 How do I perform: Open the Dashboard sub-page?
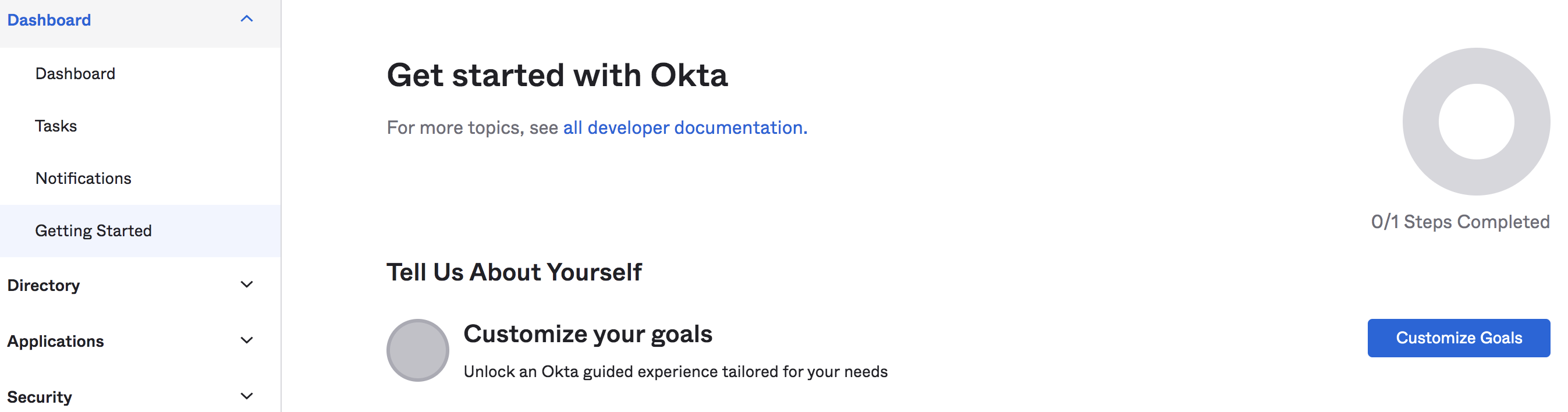click(76, 73)
